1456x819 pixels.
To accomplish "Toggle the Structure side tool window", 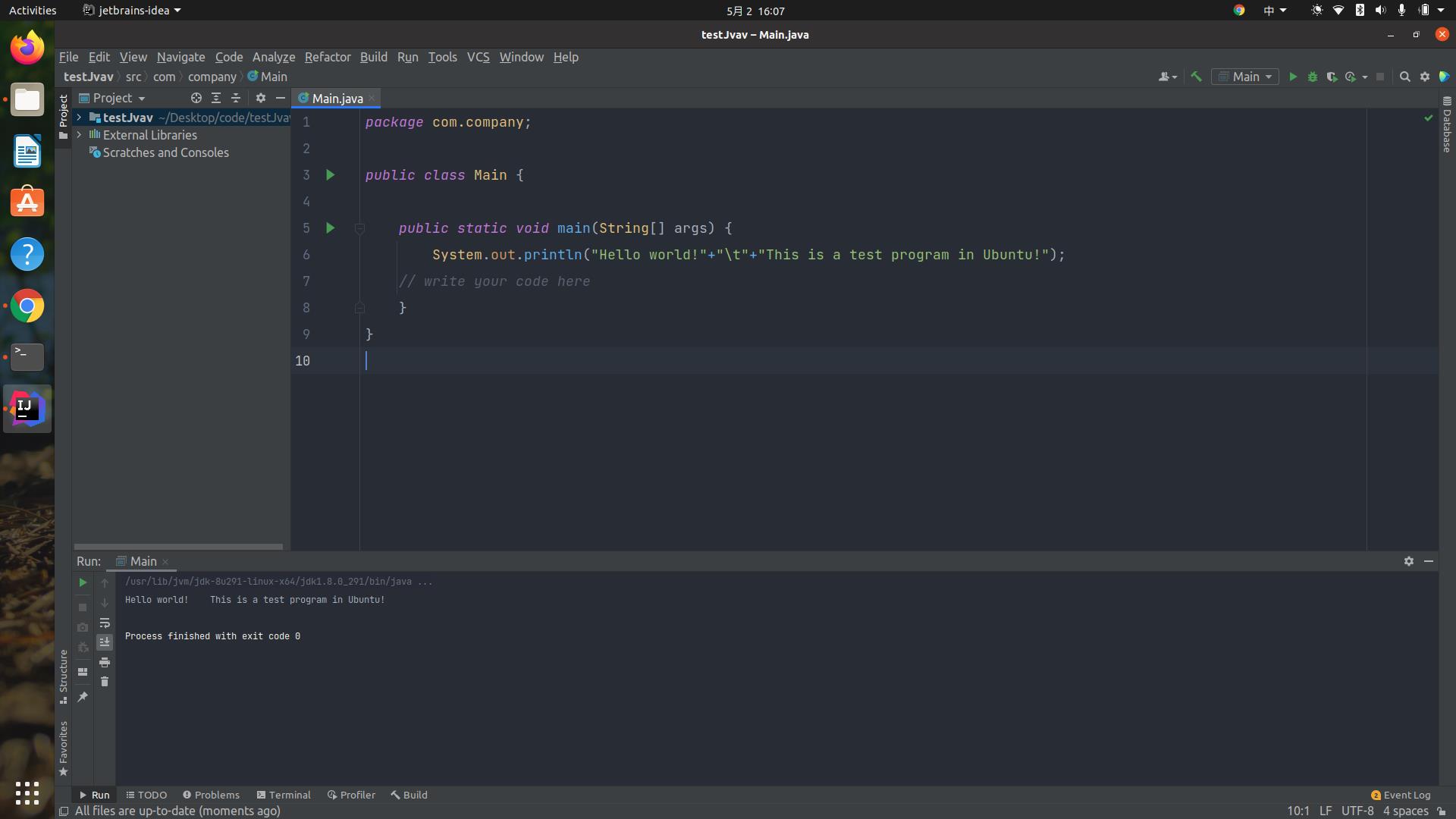I will (x=64, y=676).
